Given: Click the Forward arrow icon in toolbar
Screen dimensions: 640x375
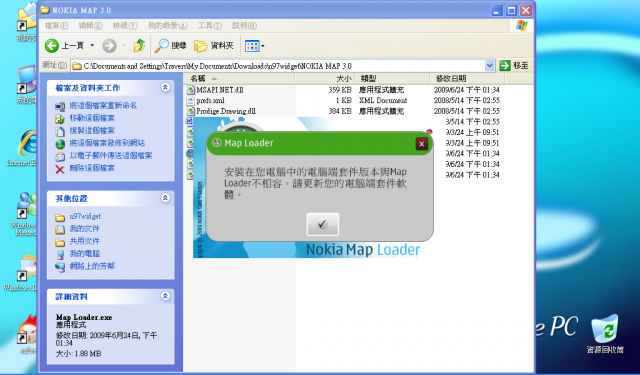Looking at the screenshot, I should coord(109,45).
